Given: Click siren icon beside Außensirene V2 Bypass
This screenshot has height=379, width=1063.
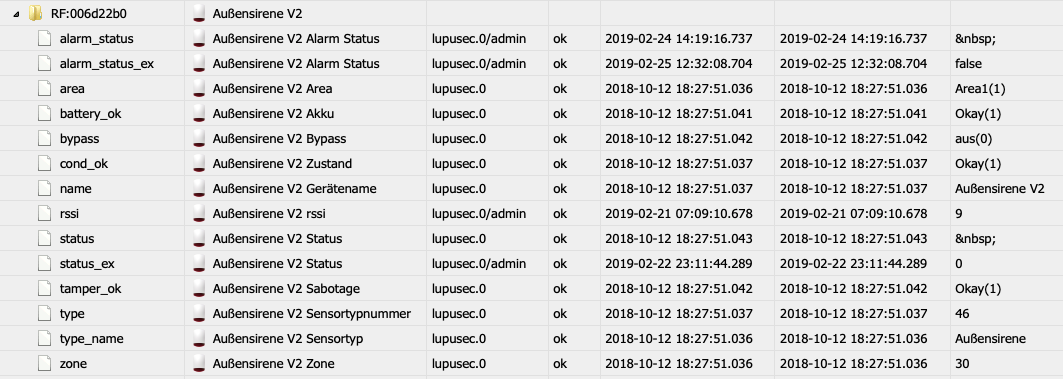Looking at the screenshot, I should pos(199,138).
